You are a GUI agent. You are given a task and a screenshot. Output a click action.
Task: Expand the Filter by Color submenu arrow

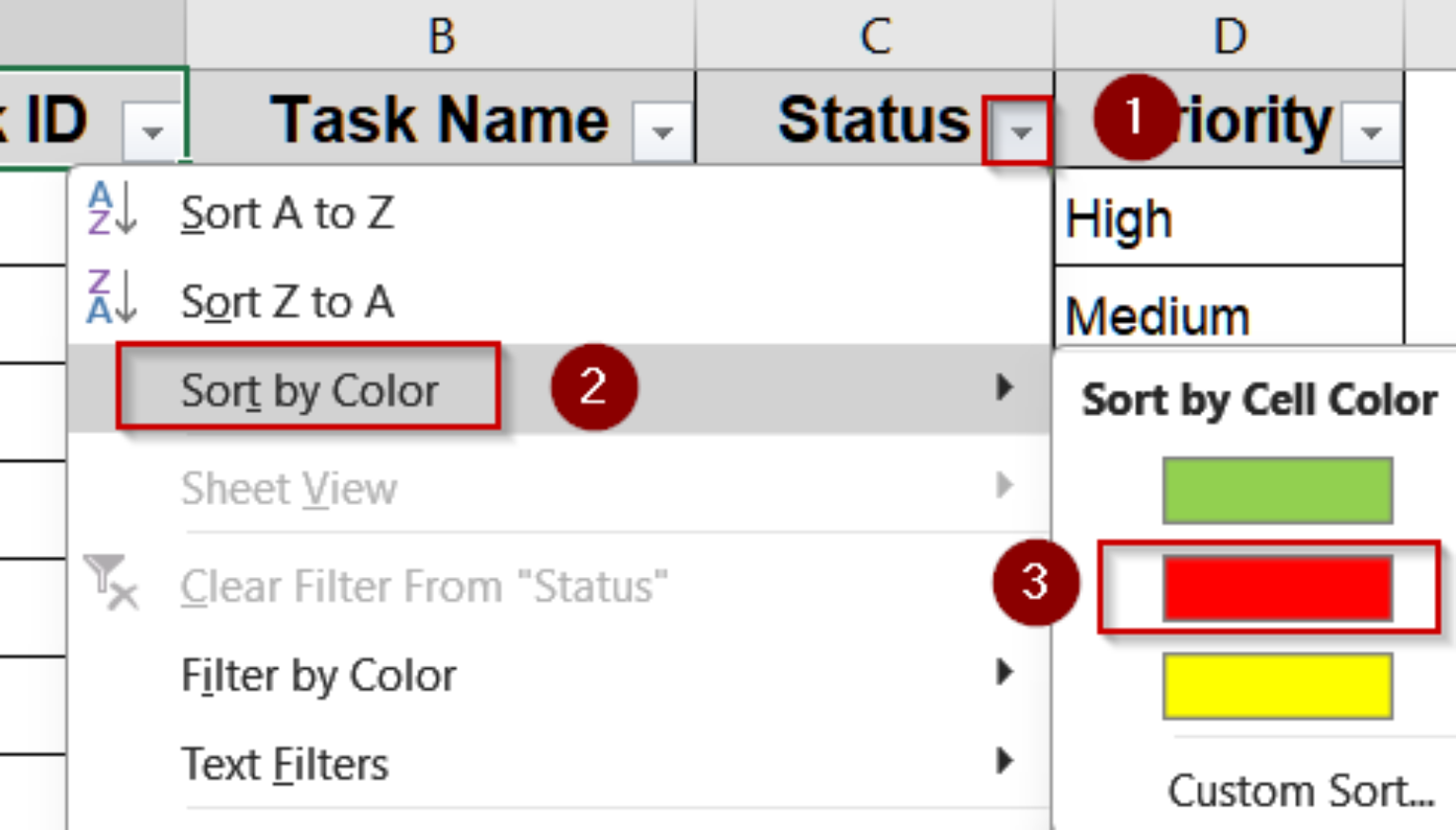pyautogui.click(x=1003, y=674)
